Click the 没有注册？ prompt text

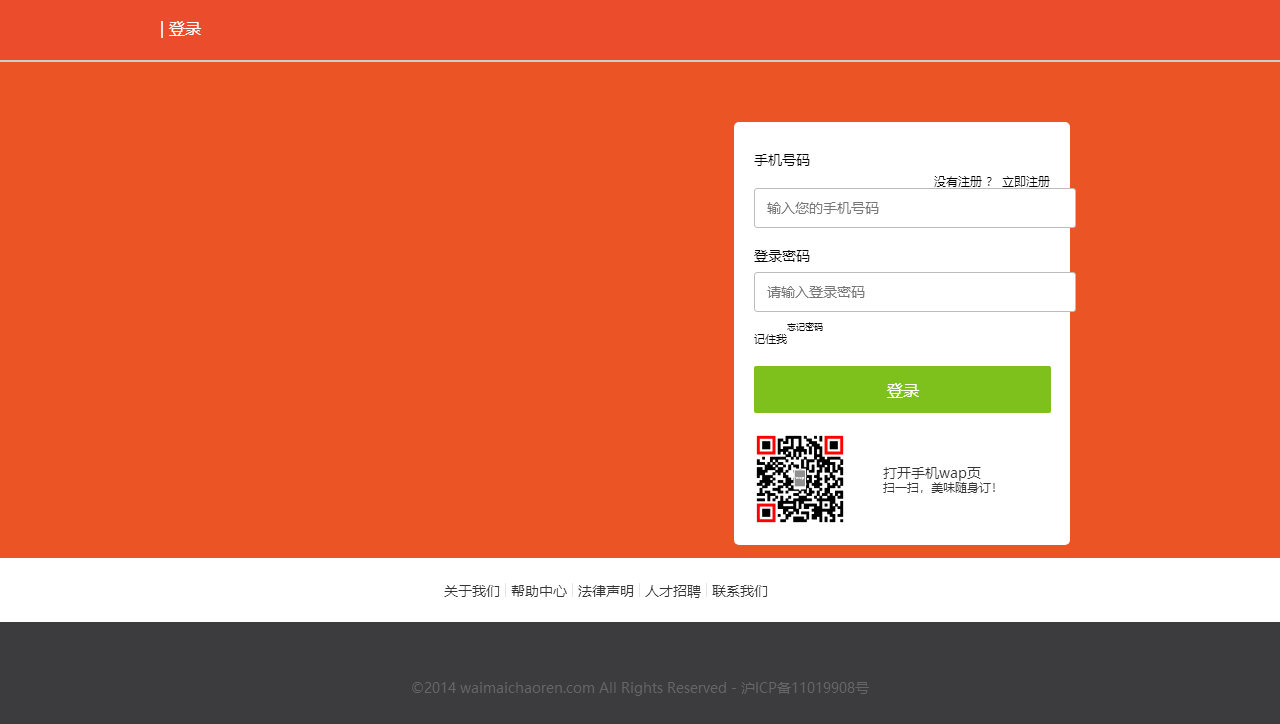[x=964, y=182]
